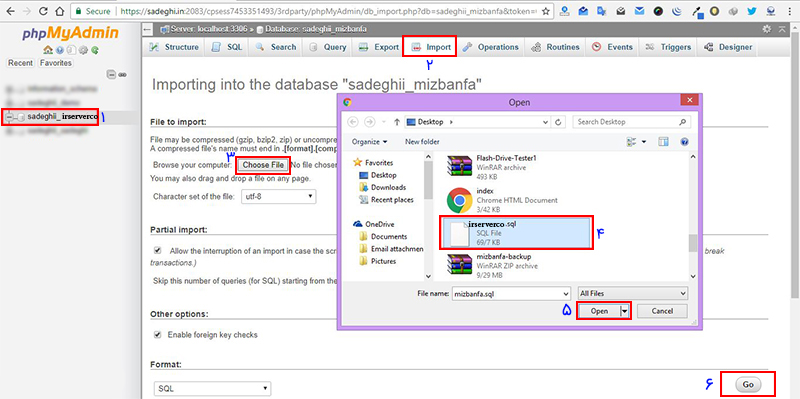The height and width of the screenshot is (399, 800).
Task: Click browser back arrow
Action: (x=10, y=11)
